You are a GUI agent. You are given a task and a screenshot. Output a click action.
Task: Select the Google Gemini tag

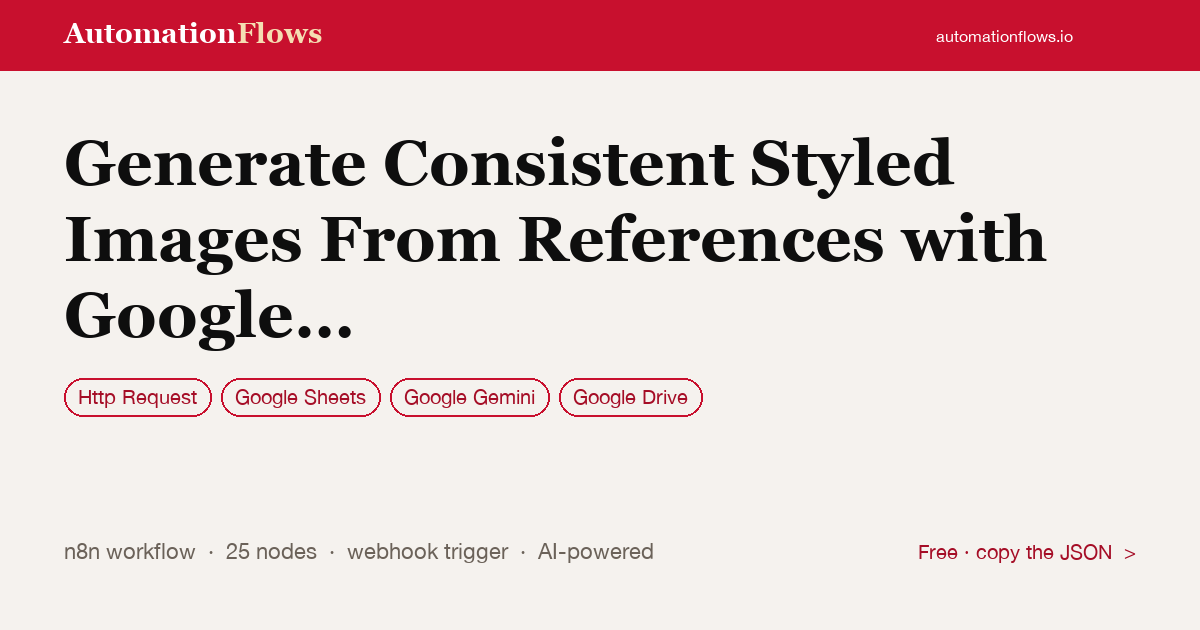pyautogui.click(x=470, y=397)
